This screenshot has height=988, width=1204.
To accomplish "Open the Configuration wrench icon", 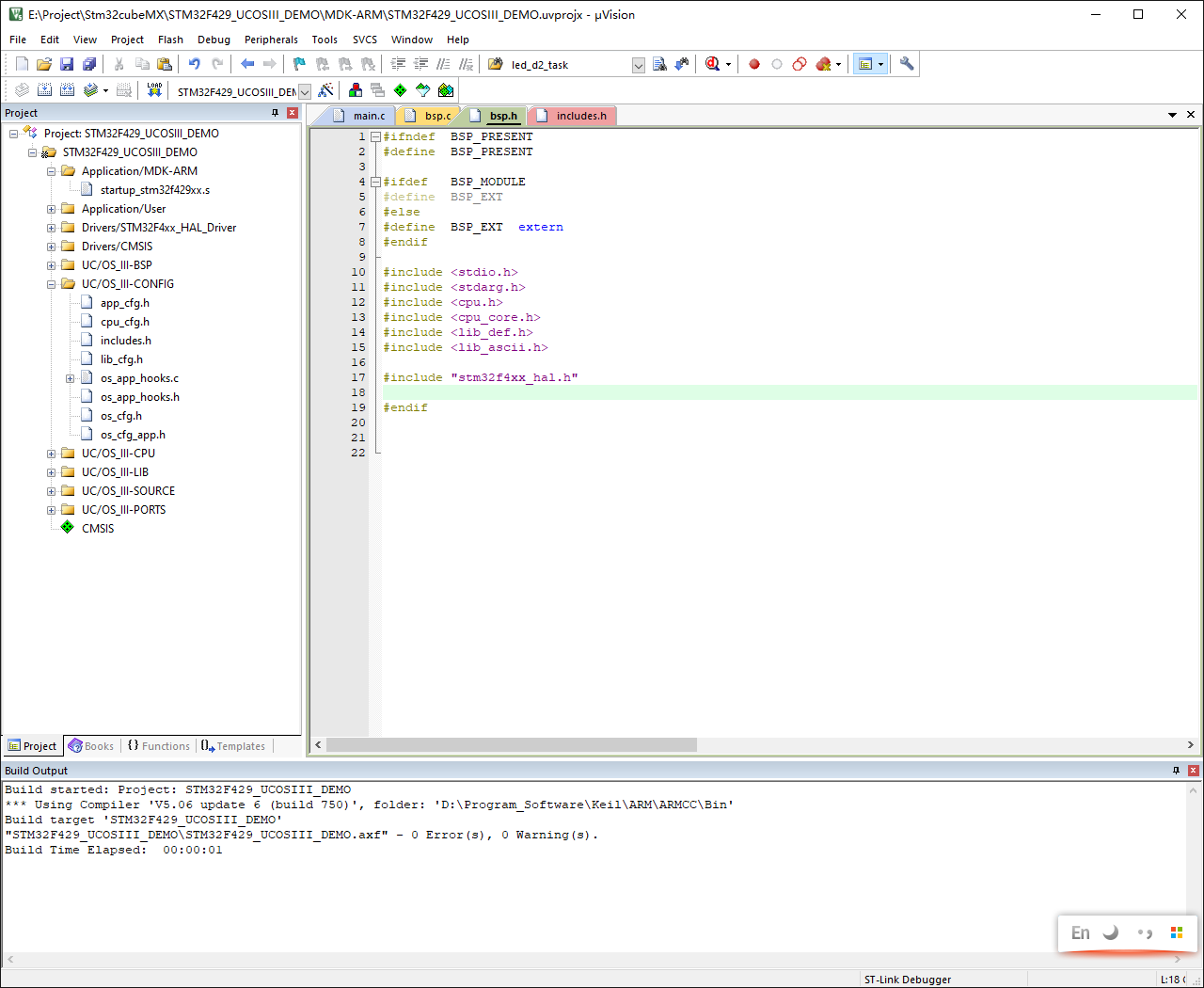I will tap(907, 64).
